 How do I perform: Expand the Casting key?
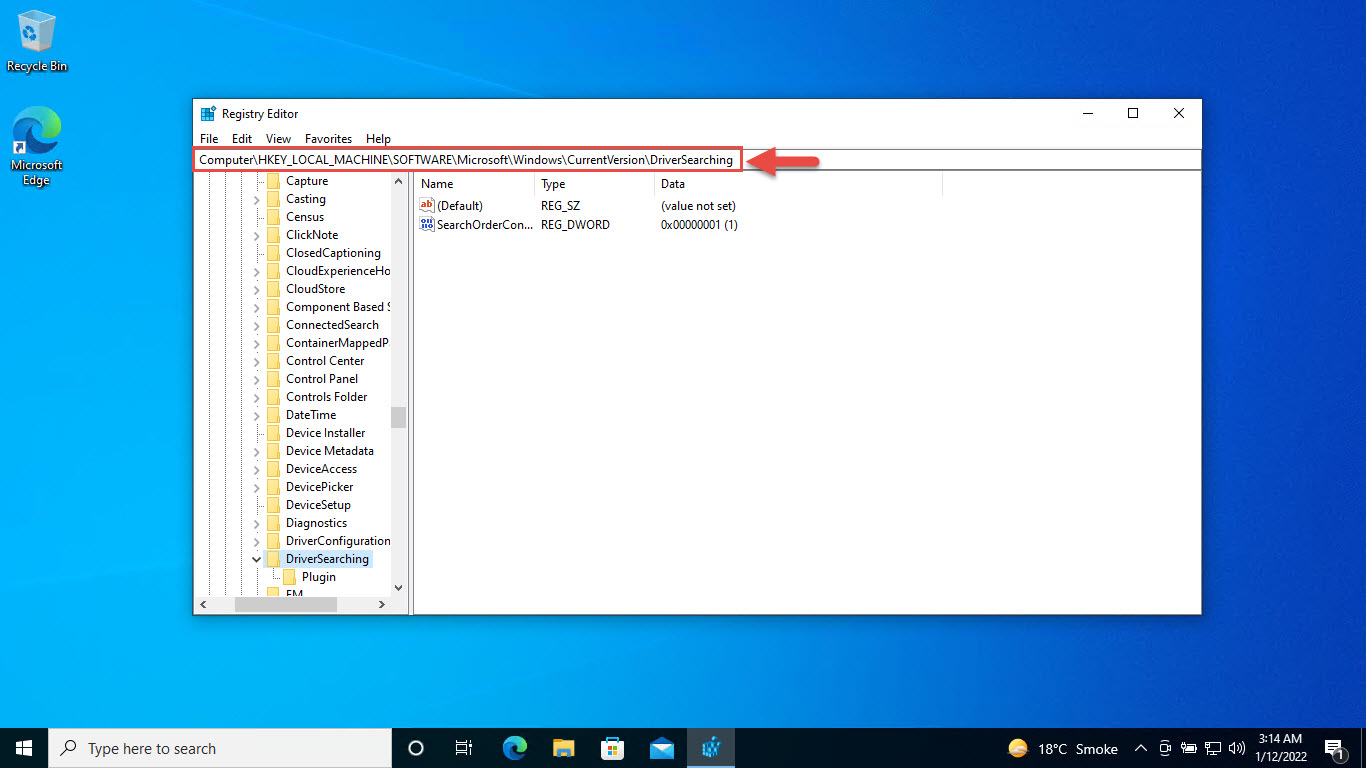(257, 199)
